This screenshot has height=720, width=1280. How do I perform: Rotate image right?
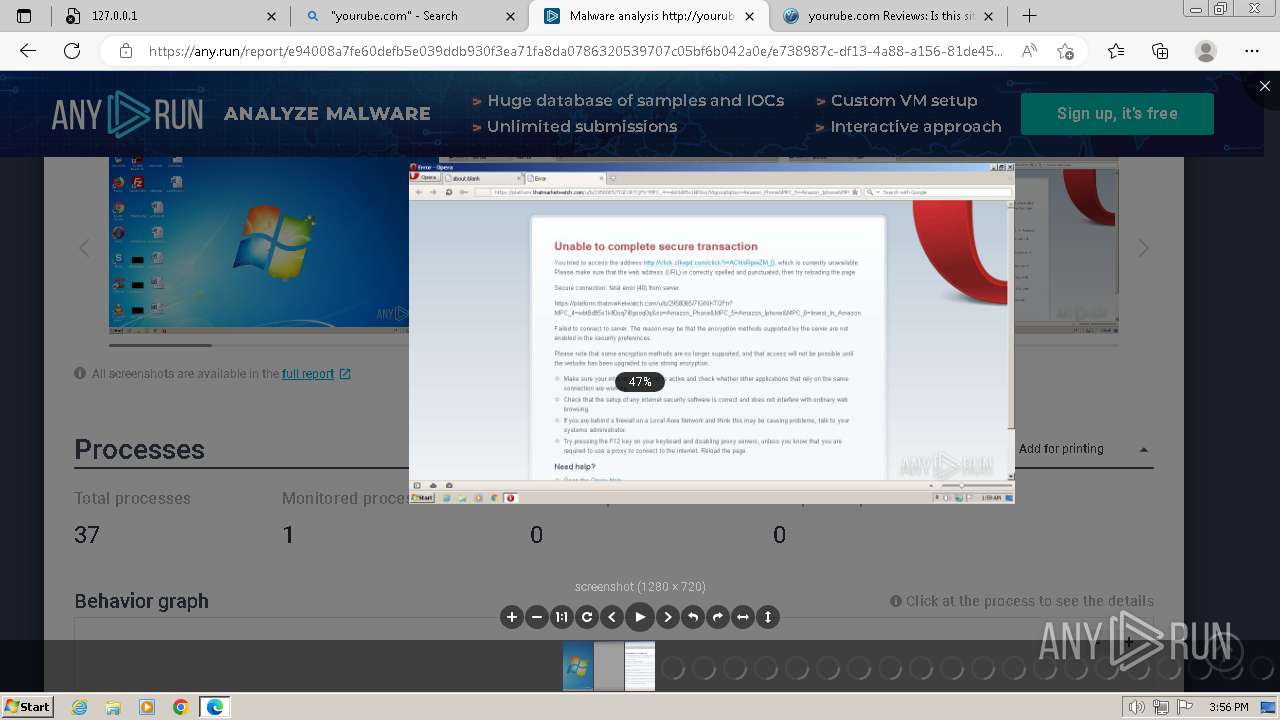[x=717, y=617]
